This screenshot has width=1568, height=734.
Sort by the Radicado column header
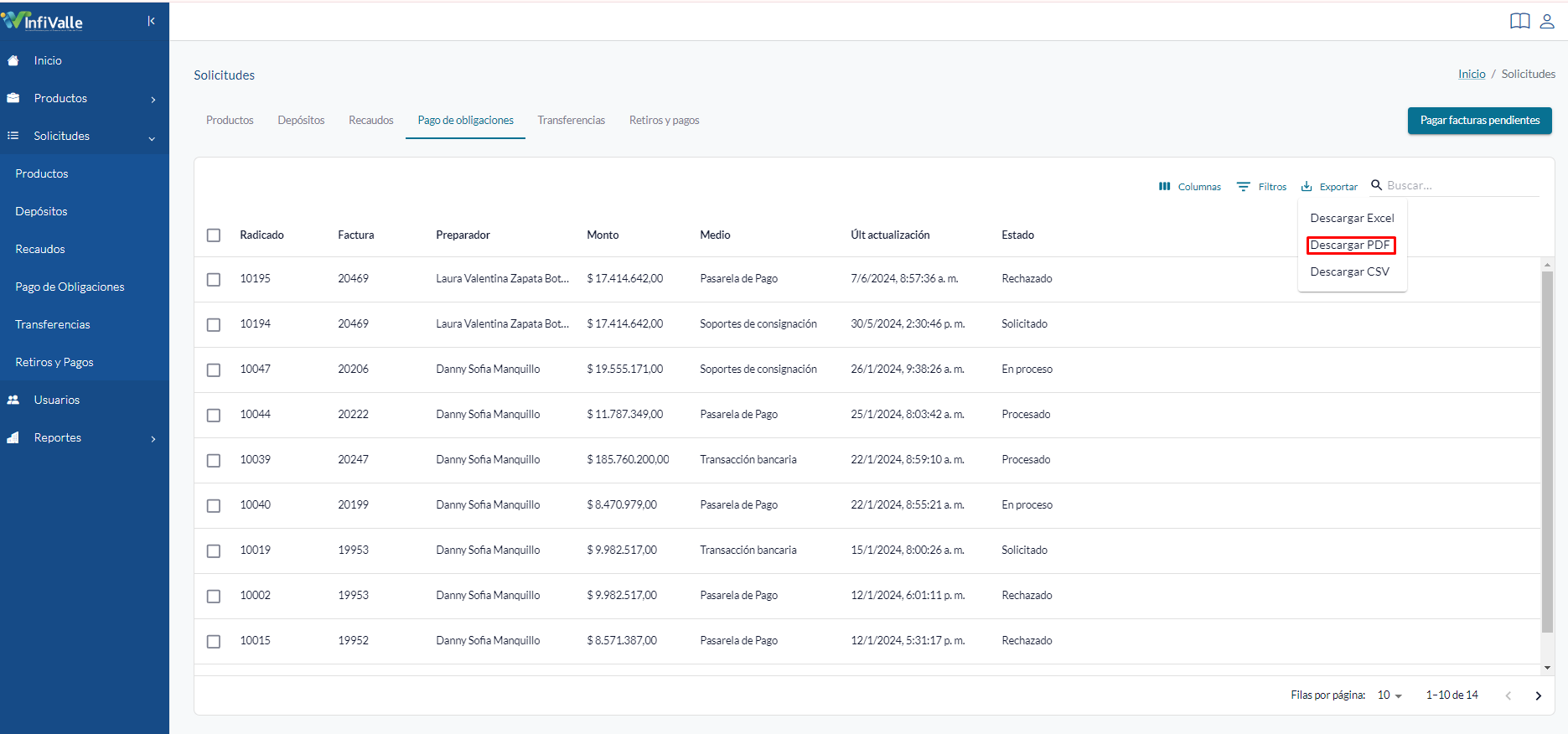point(262,235)
